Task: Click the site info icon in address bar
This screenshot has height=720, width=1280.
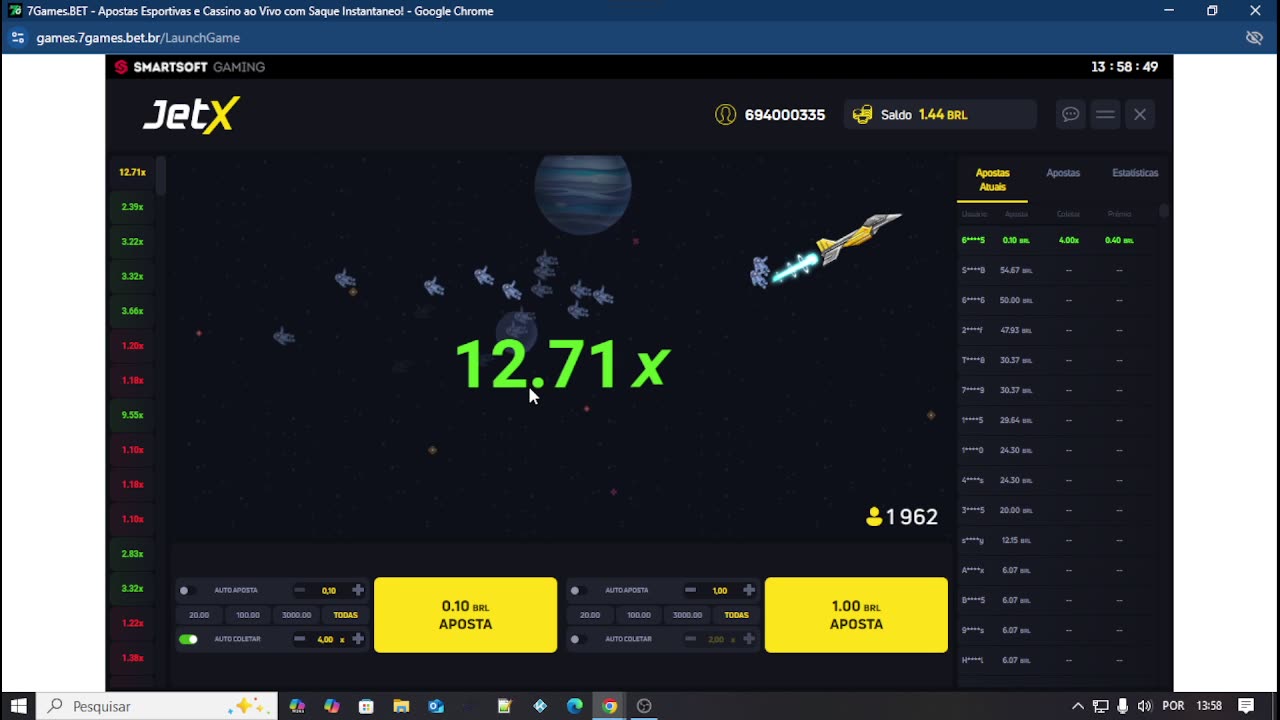Action: [x=17, y=38]
